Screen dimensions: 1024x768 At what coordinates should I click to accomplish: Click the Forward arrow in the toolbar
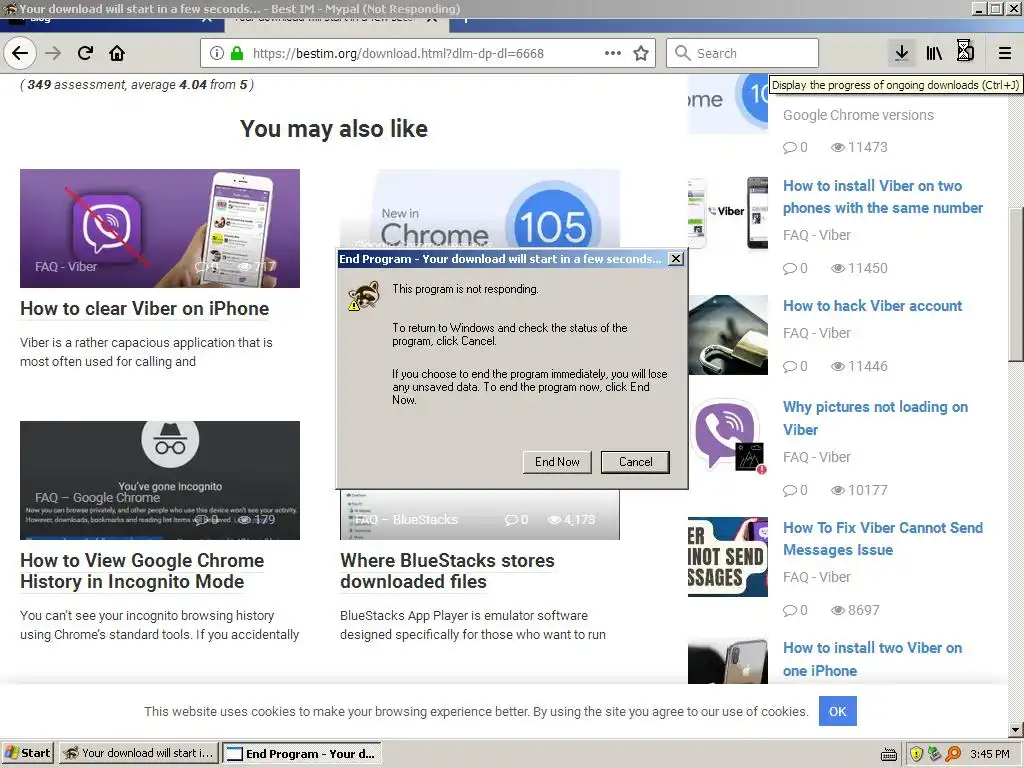click(x=53, y=53)
